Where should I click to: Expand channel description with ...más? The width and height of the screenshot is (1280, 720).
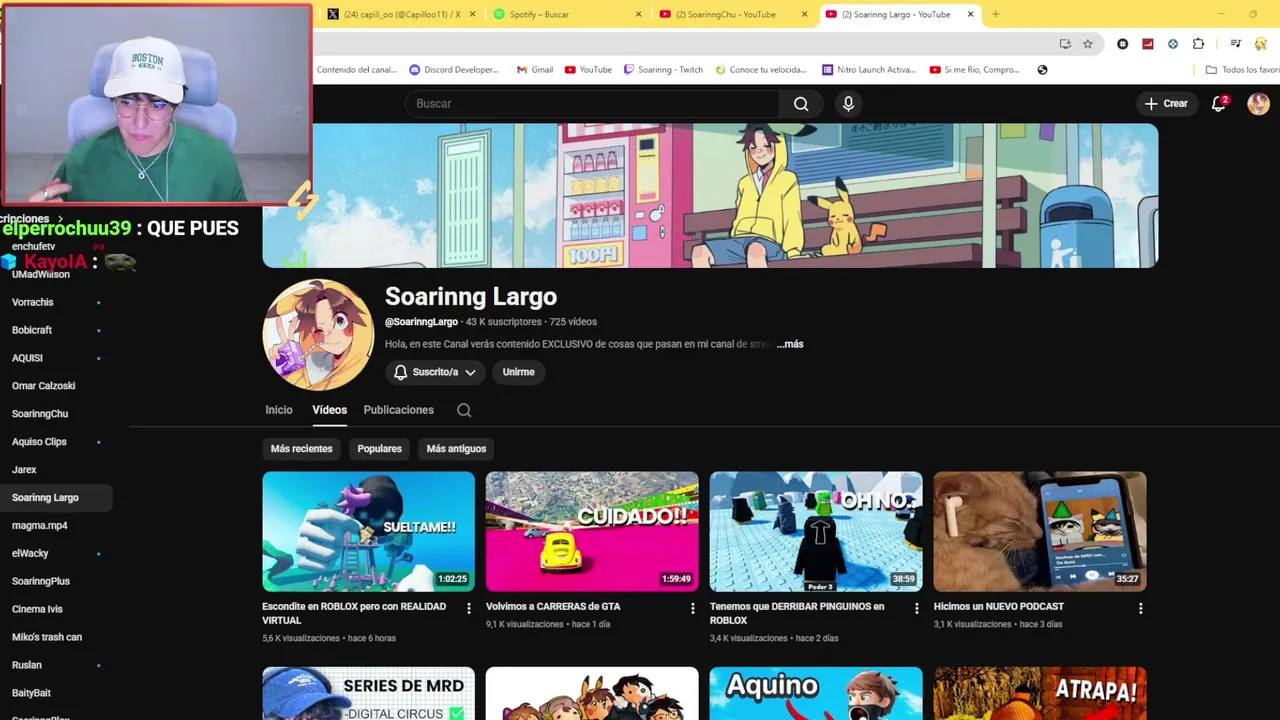(790, 344)
